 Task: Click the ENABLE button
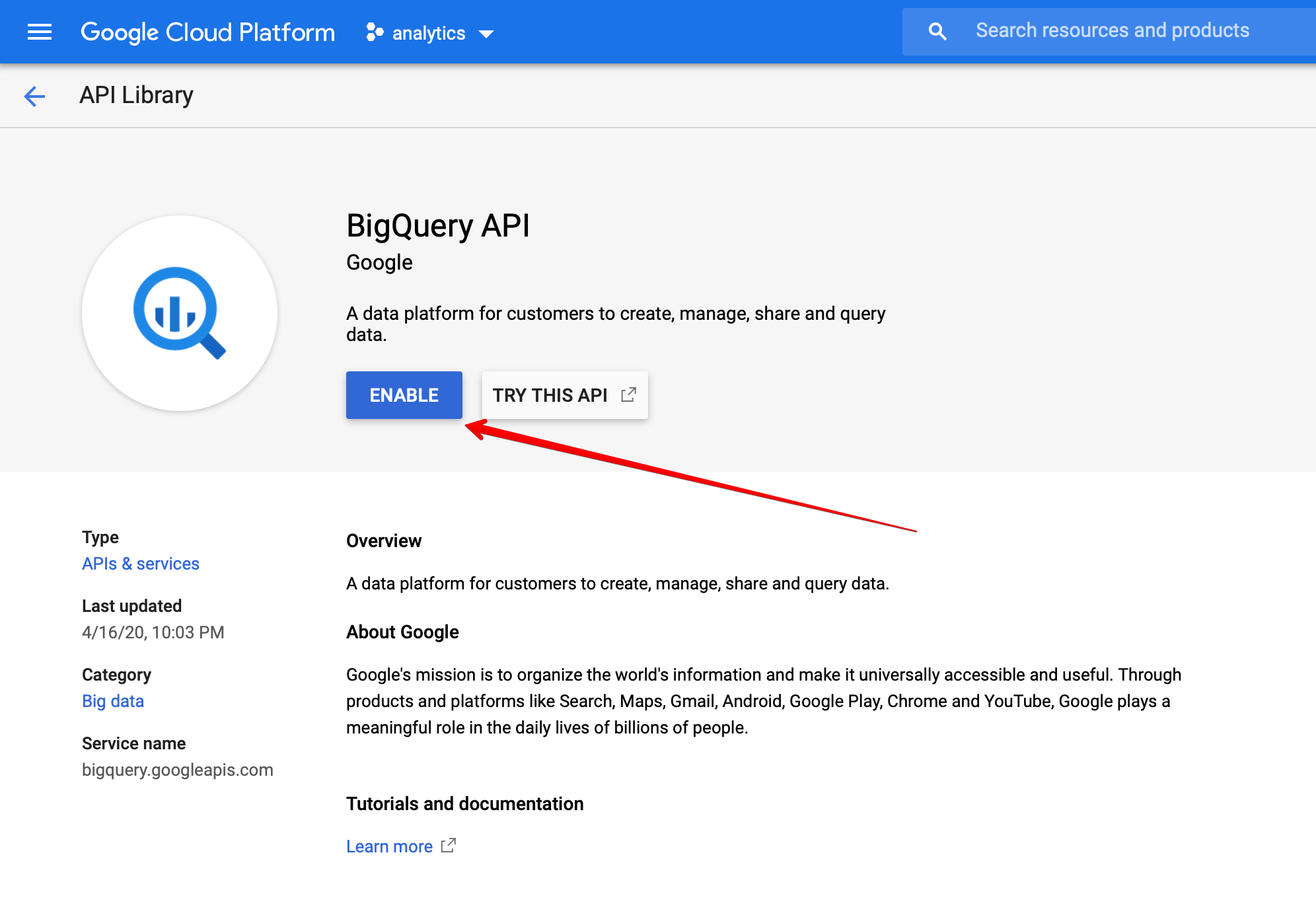click(x=404, y=395)
